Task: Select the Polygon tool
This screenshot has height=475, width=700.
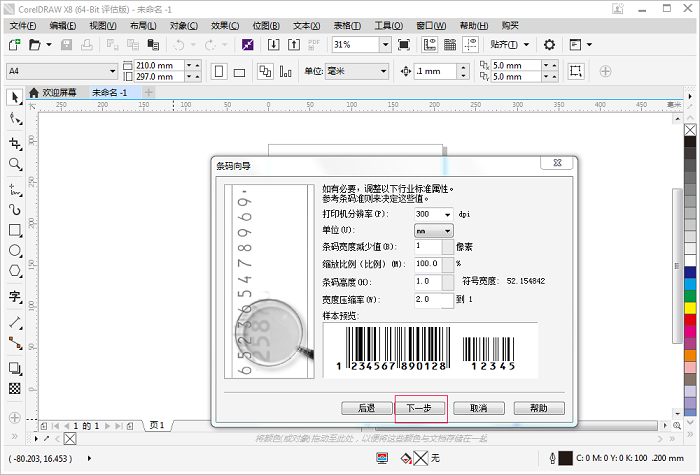Action: click(x=15, y=272)
